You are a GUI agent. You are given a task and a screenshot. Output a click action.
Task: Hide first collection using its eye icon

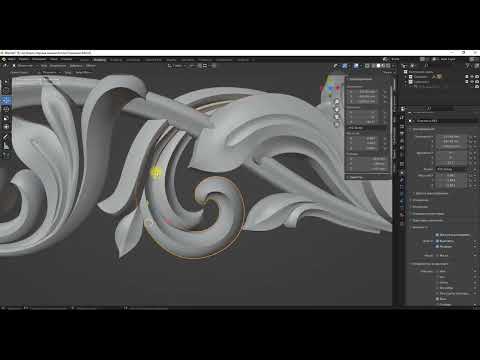[x=472, y=77]
